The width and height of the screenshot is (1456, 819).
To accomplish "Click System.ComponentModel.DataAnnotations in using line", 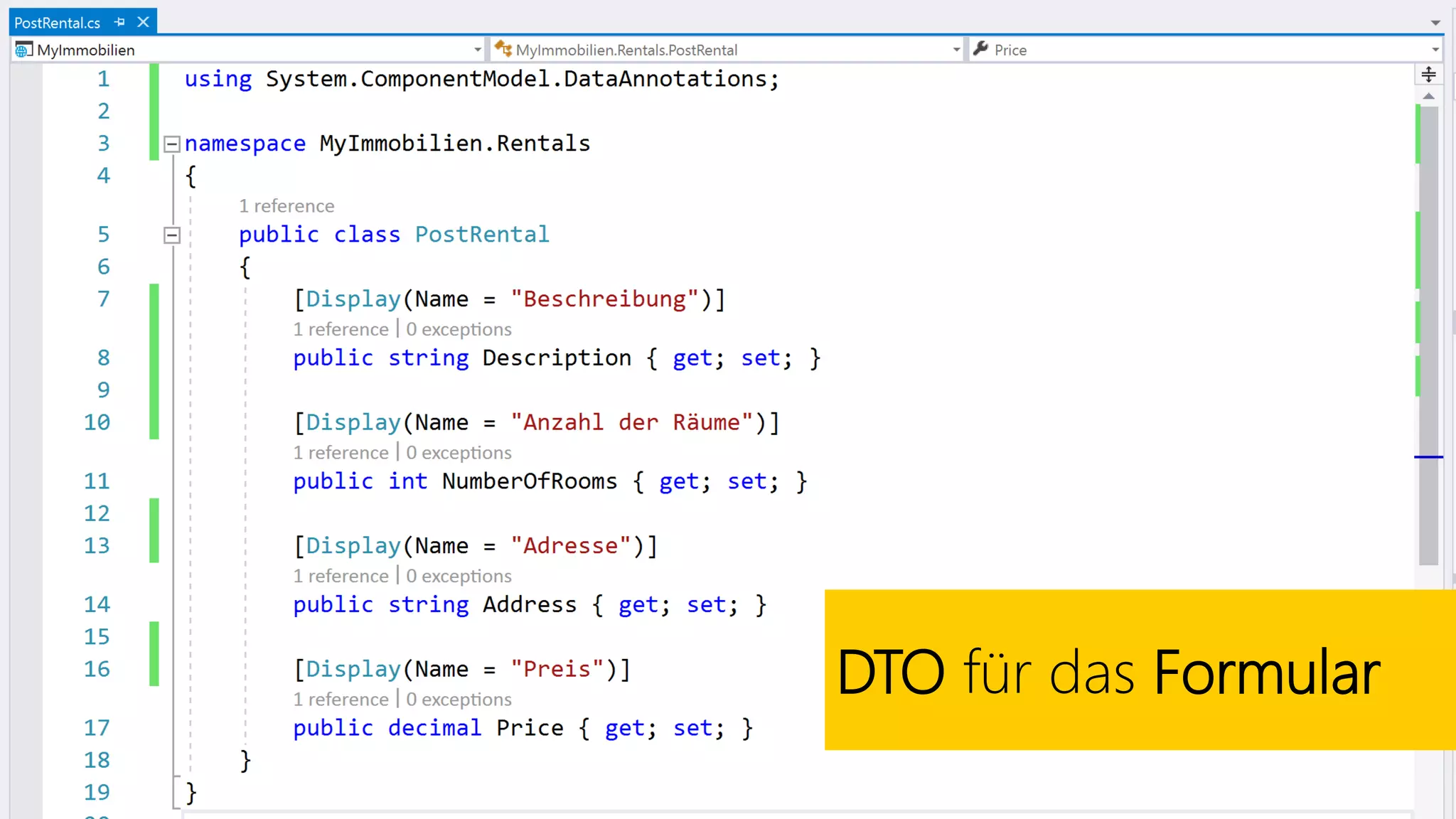I will (516, 79).
